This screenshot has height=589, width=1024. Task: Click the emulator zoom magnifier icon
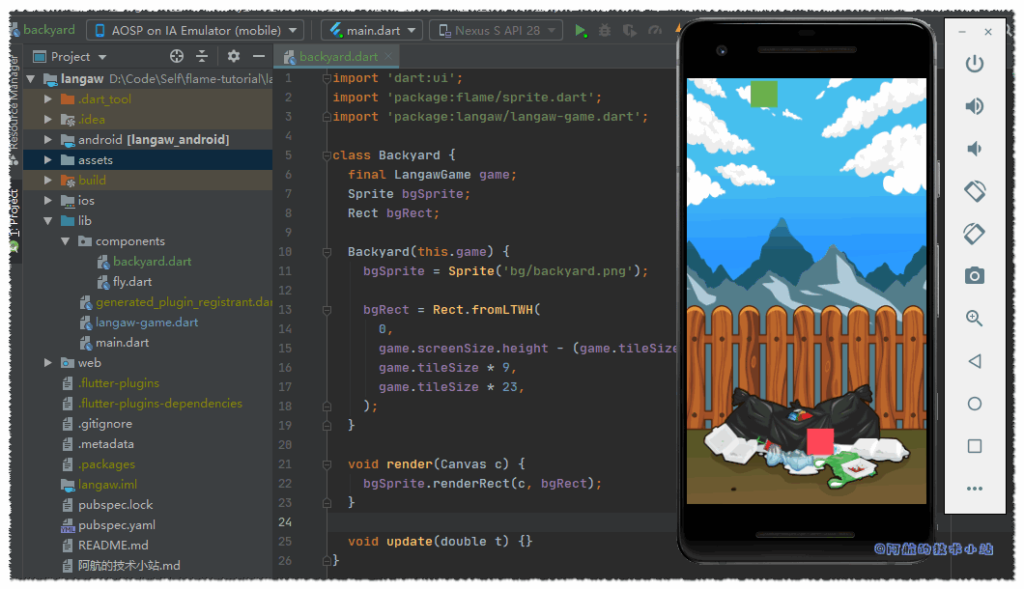pos(974,318)
